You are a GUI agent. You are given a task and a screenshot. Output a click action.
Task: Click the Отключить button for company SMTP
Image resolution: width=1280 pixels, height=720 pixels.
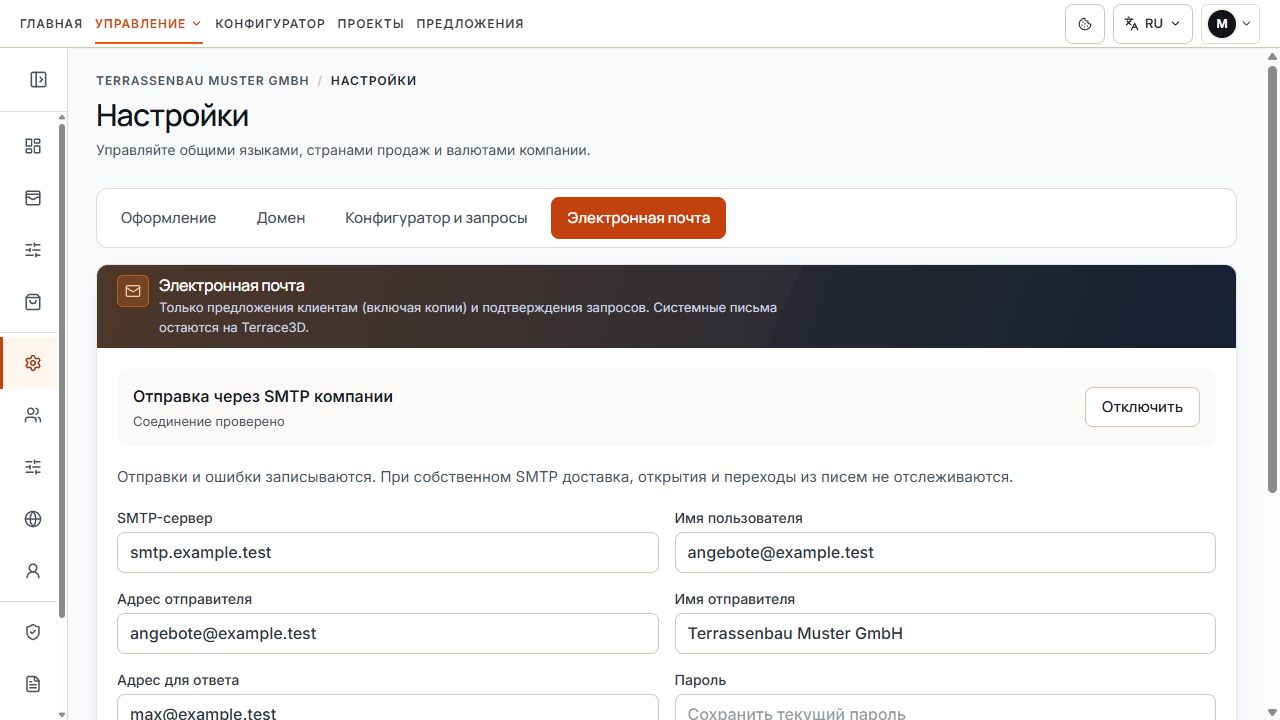1142,407
